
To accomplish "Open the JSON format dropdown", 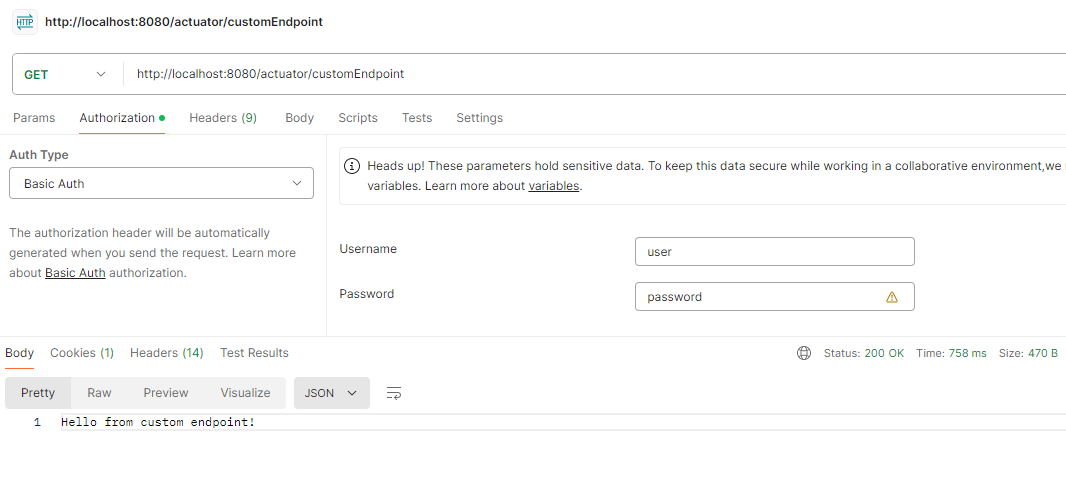I will (x=331, y=393).
